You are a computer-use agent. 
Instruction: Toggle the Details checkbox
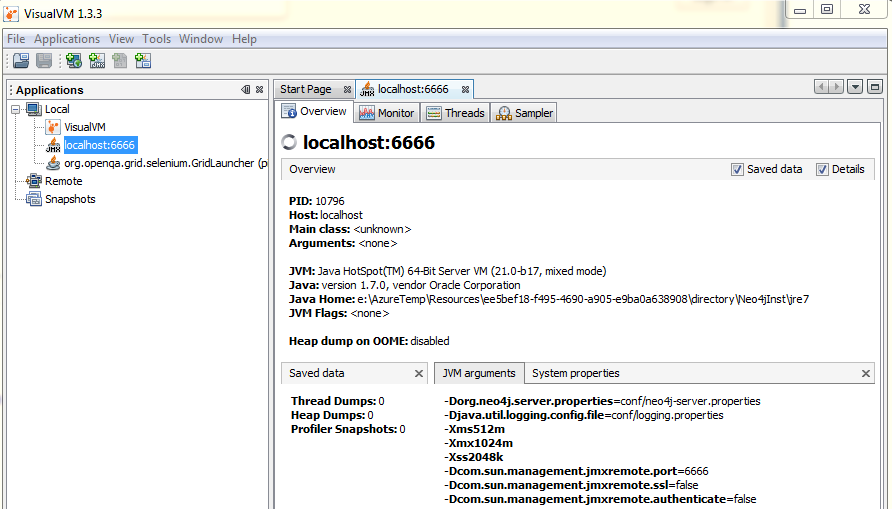(822, 170)
